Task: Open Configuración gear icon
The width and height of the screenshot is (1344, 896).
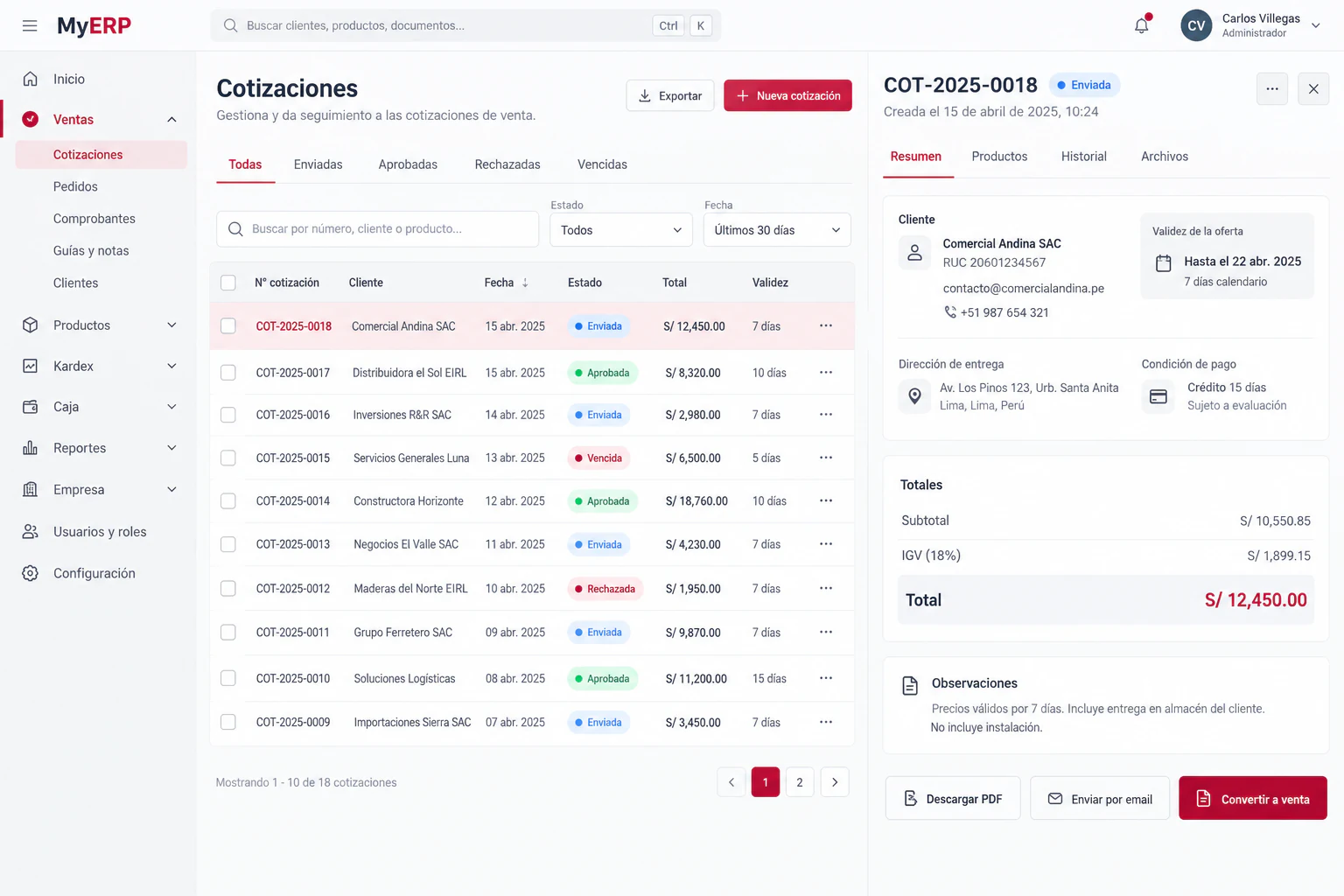Action: [x=31, y=573]
